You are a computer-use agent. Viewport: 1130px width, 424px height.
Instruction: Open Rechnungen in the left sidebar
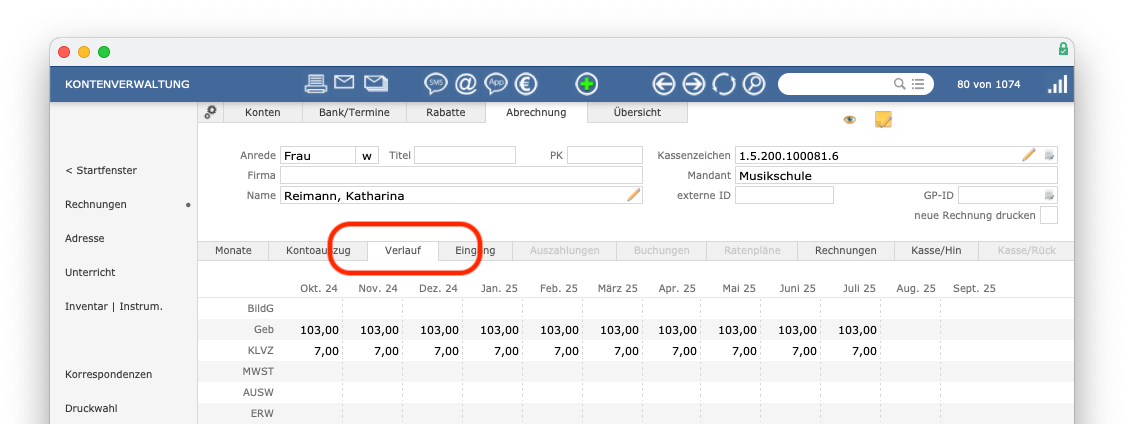pos(96,205)
